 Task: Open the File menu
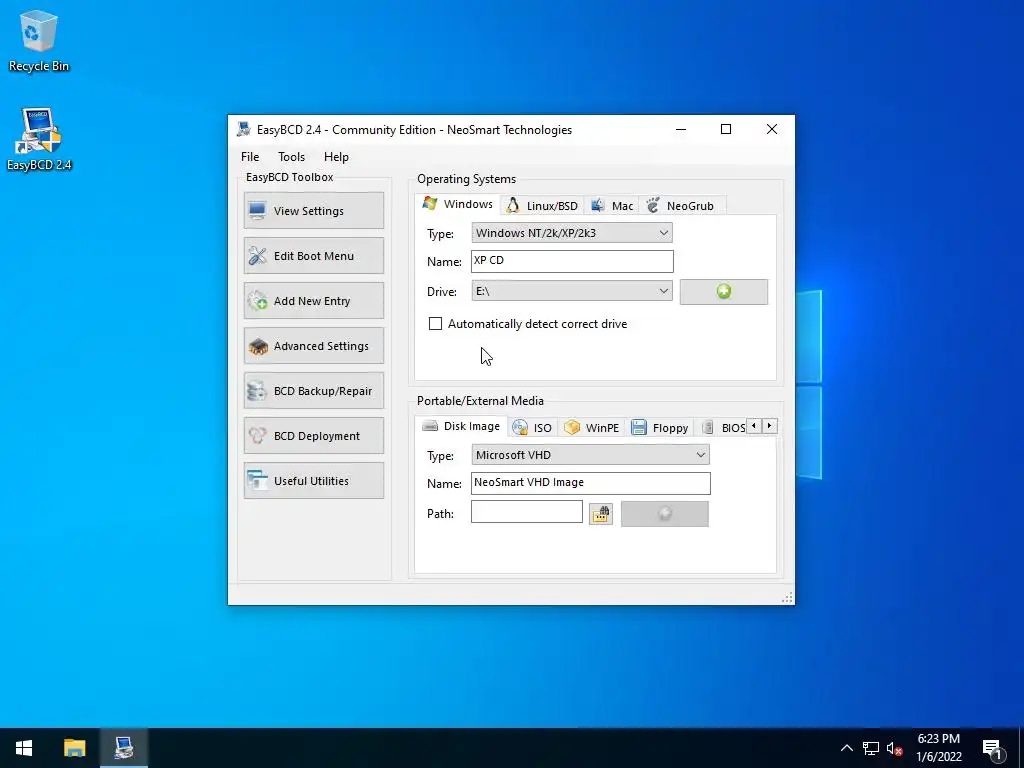coord(250,157)
